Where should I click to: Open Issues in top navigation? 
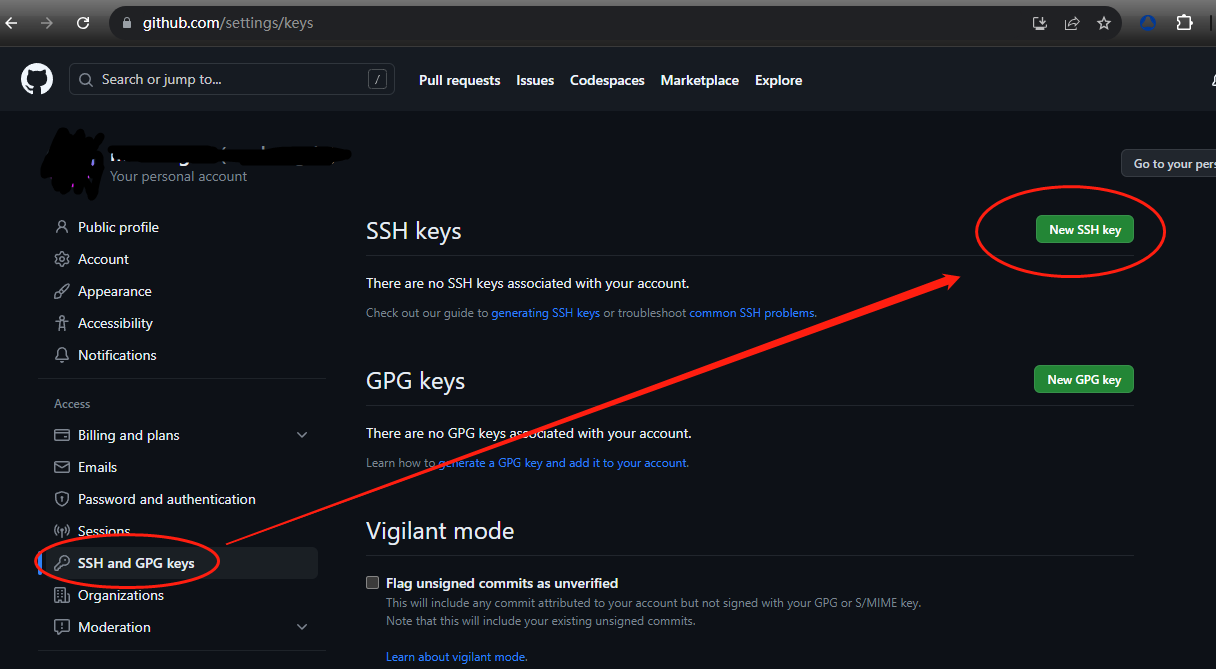(535, 80)
